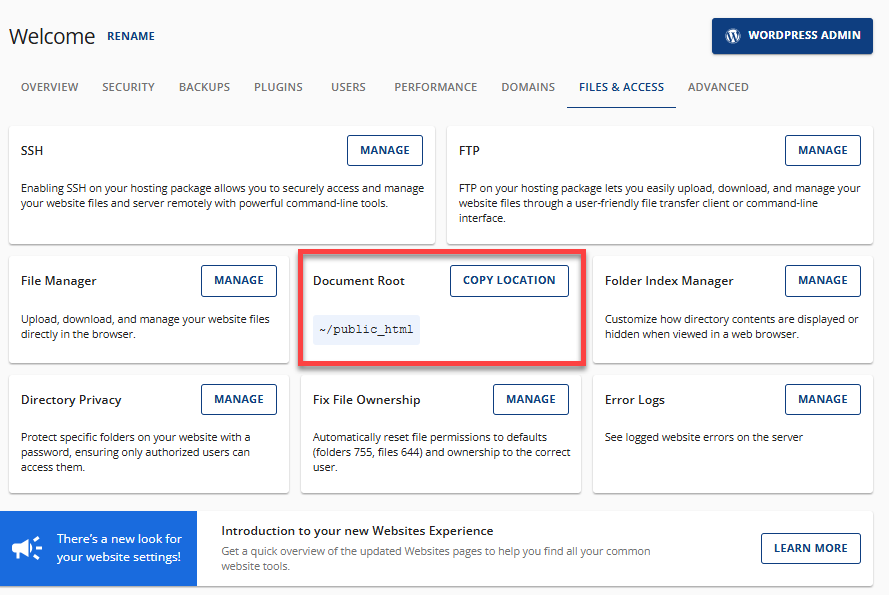
Task: Select the Plugins tab
Action: [278, 87]
